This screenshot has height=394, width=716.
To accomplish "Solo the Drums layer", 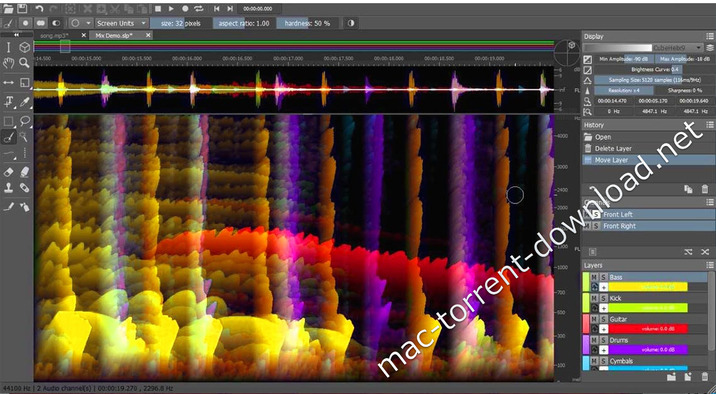I will 603,340.
